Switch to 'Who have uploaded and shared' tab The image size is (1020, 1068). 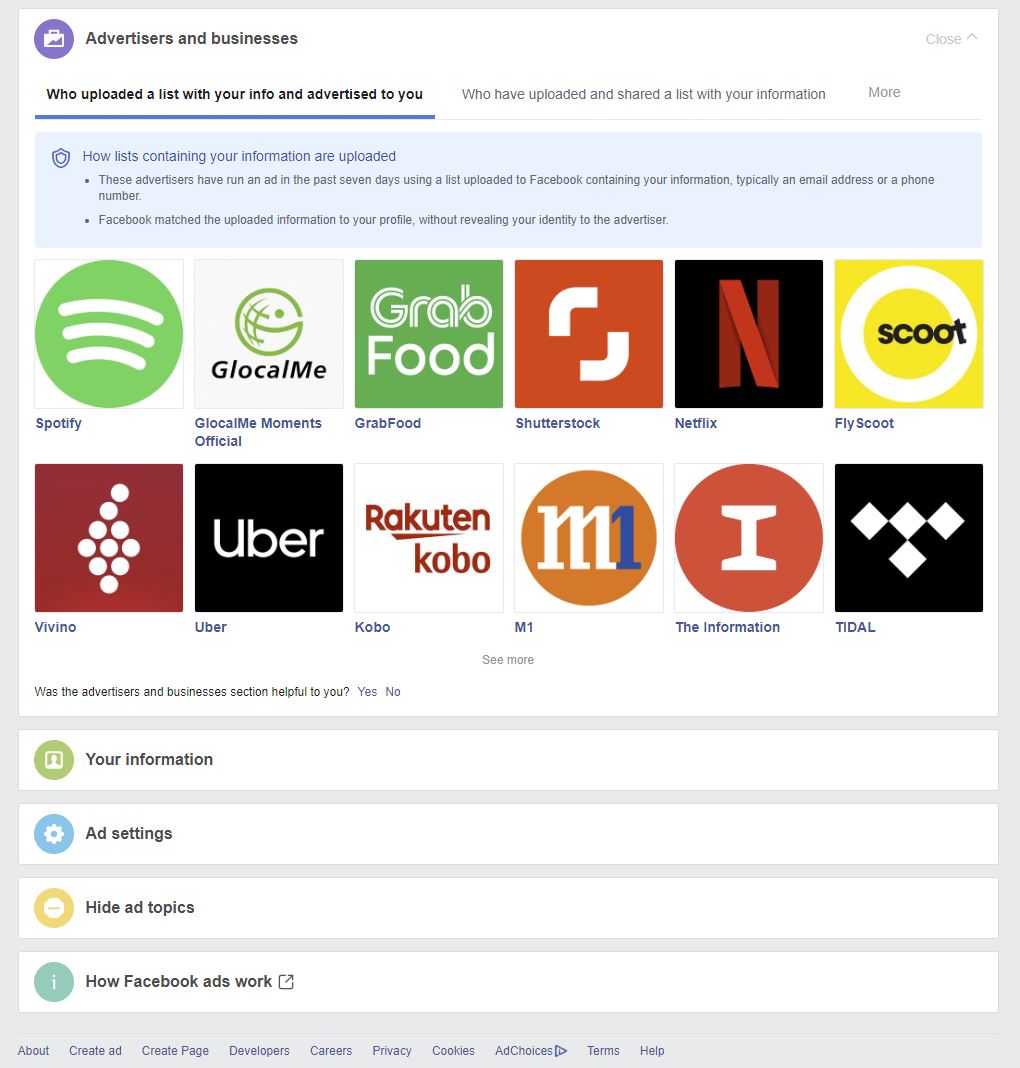[643, 94]
